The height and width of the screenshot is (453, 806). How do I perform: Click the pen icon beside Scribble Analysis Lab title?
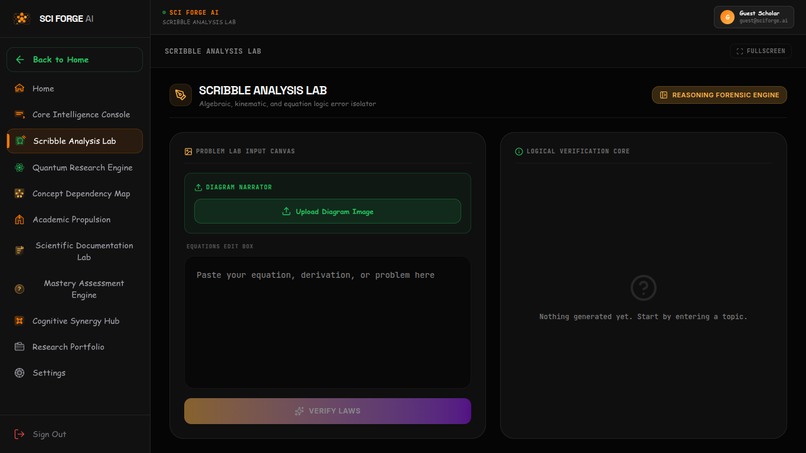pos(180,95)
